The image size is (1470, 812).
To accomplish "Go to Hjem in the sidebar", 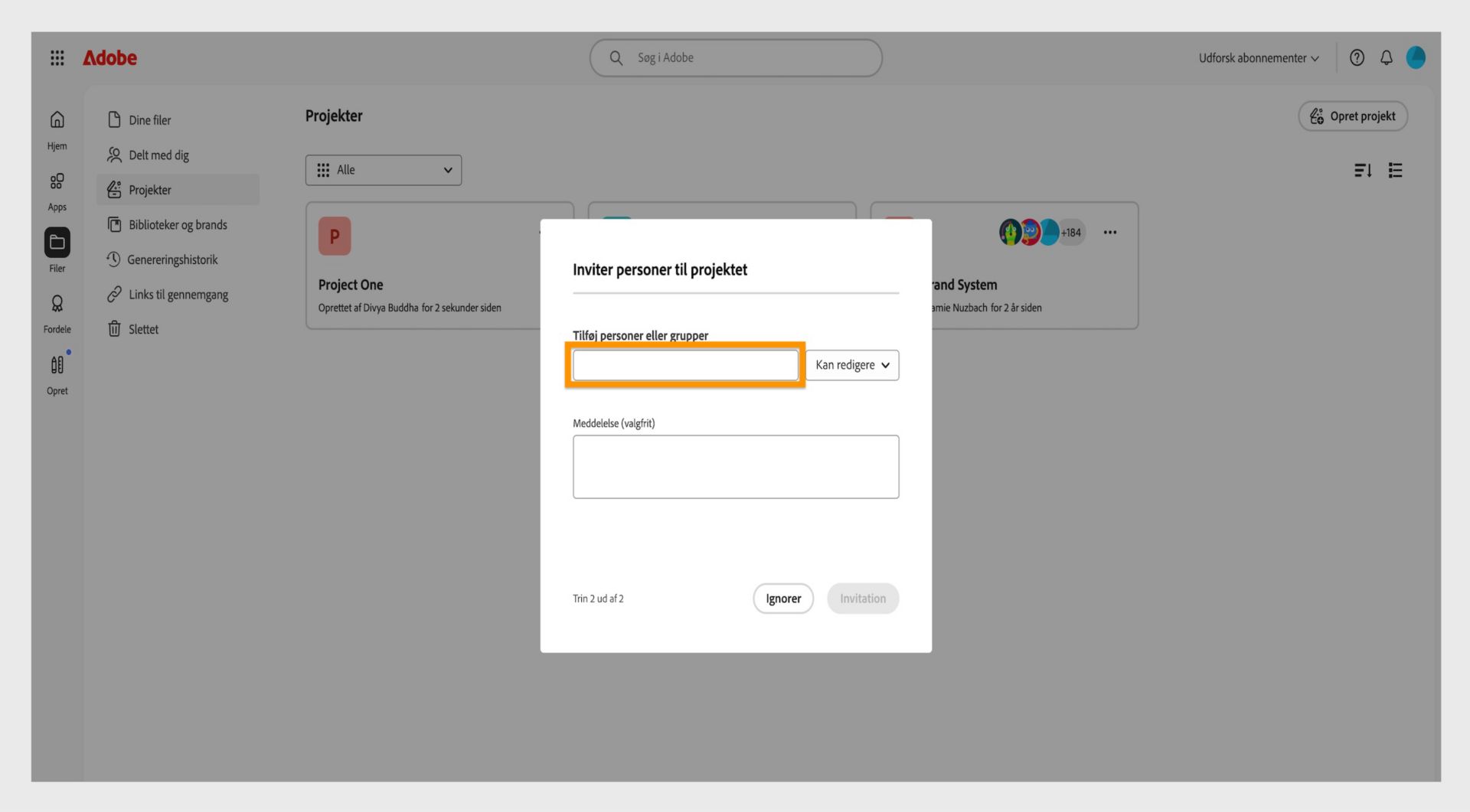I will [x=57, y=130].
